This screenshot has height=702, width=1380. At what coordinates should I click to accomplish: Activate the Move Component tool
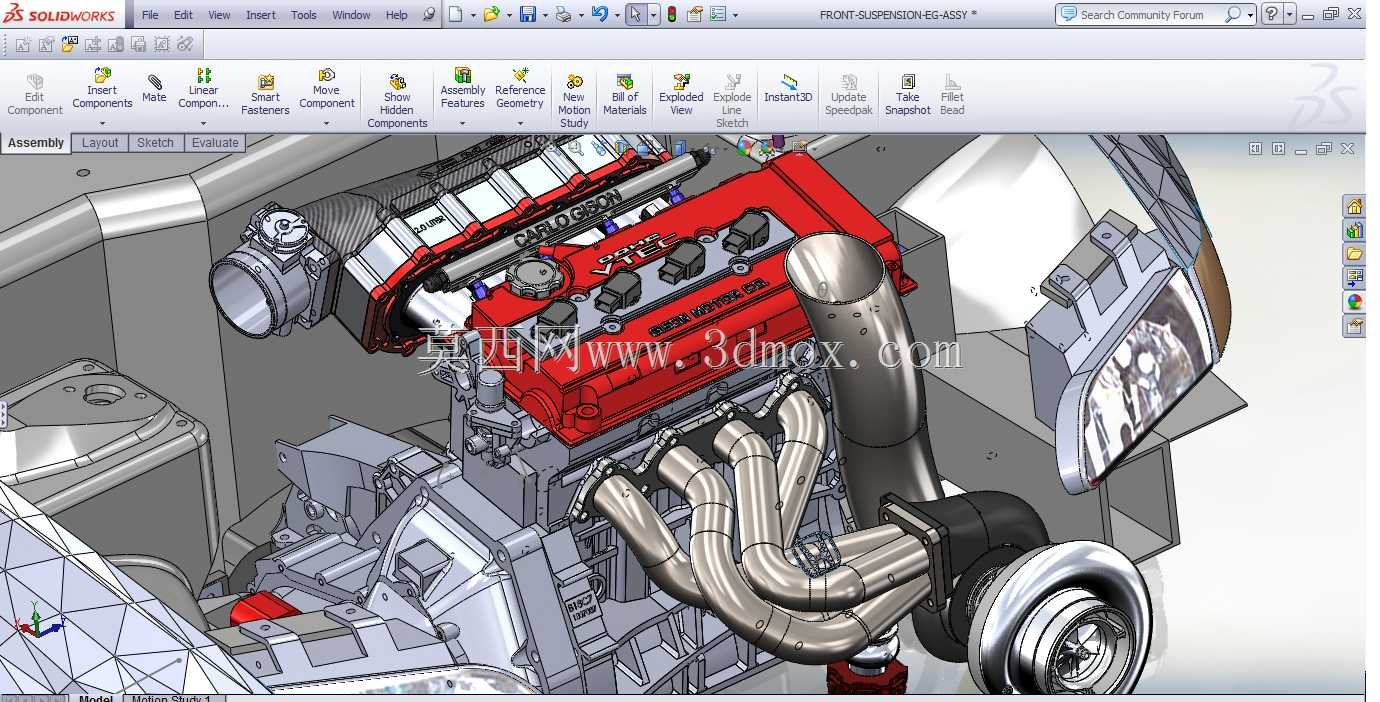click(327, 90)
